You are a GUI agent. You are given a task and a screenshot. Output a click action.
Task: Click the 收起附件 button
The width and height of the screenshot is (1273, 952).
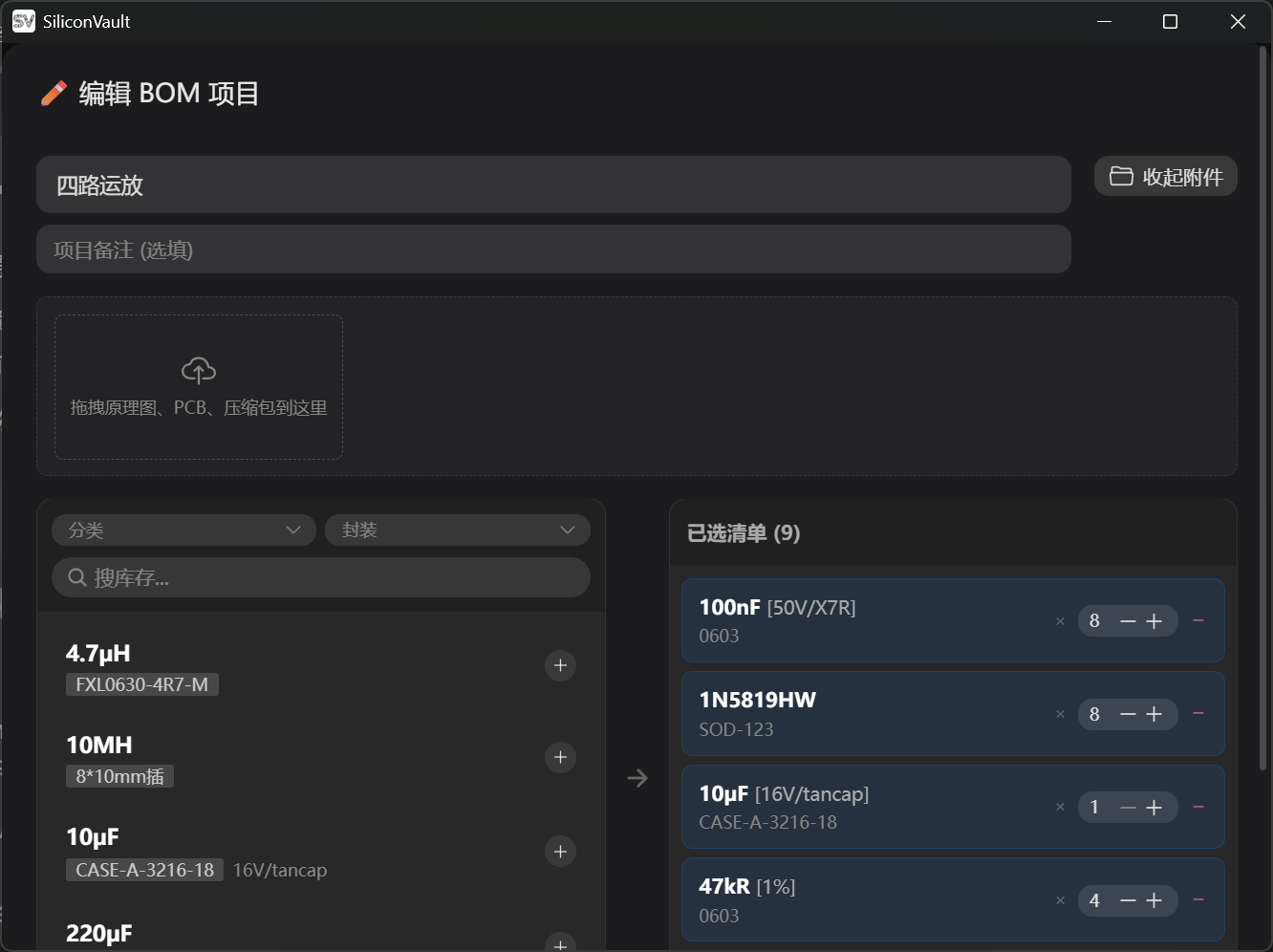1165,177
